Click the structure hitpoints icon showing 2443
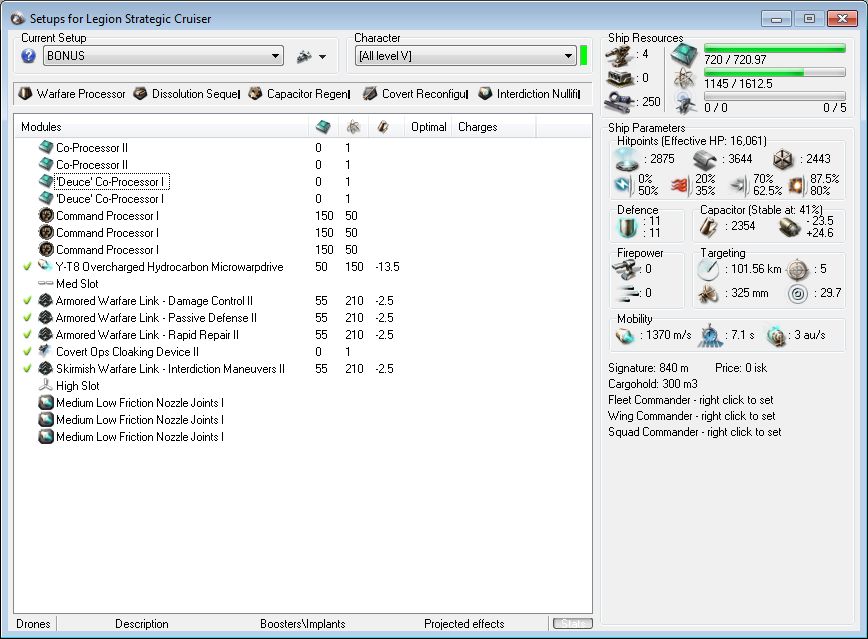The height and width of the screenshot is (639, 868). tap(783, 159)
